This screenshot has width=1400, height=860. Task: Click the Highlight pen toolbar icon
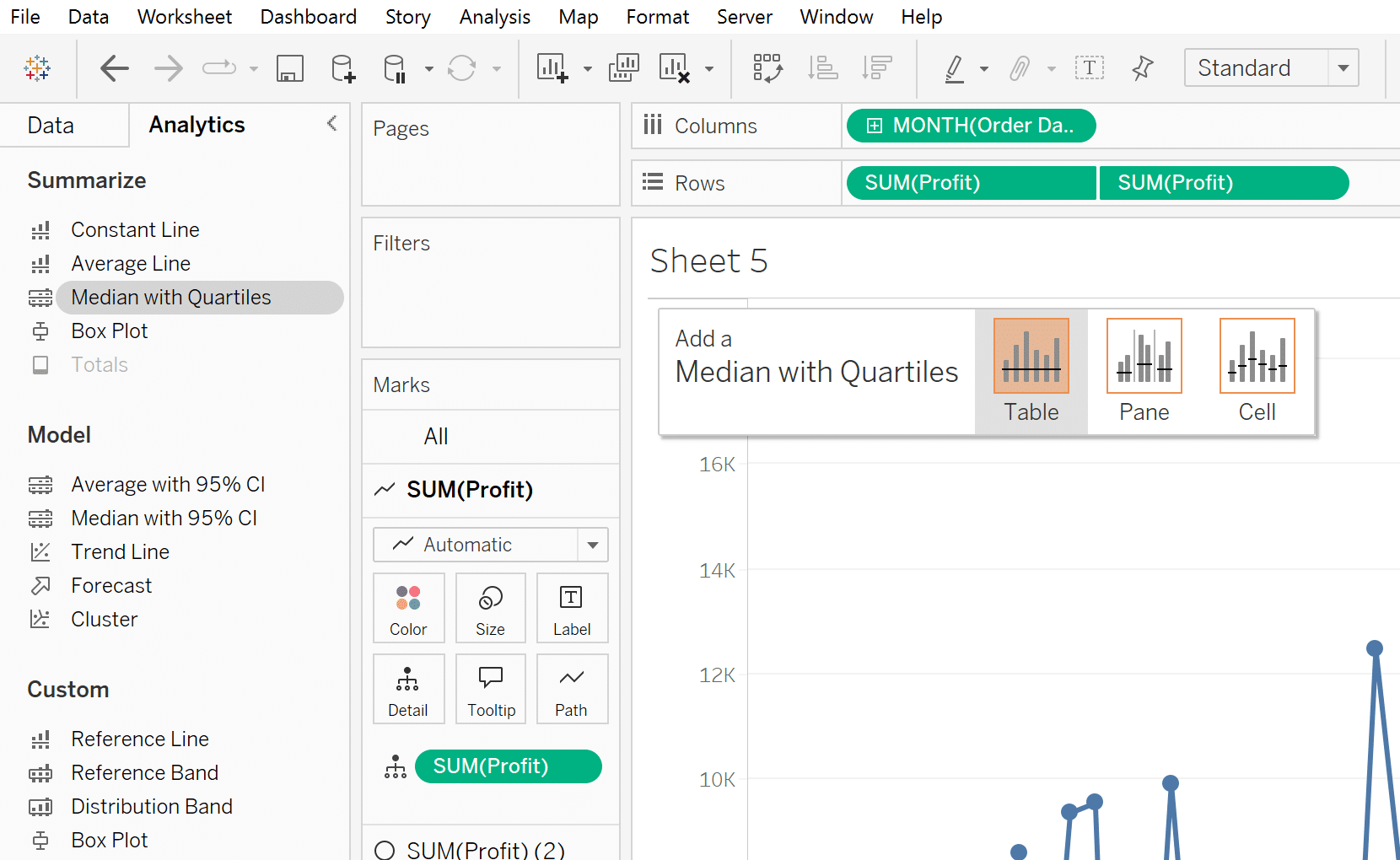(x=955, y=68)
